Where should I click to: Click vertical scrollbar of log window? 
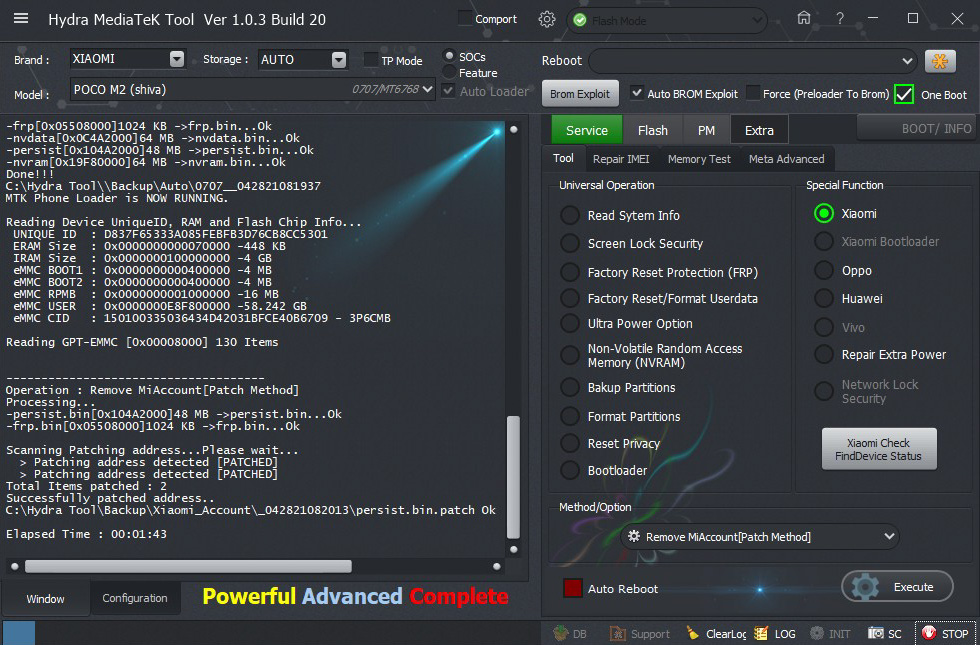(513, 476)
